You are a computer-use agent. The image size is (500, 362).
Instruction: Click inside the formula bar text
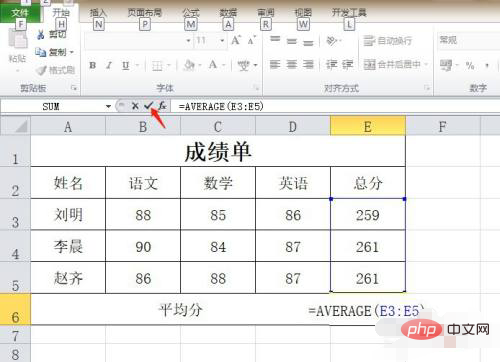click(x=221, y=106)
